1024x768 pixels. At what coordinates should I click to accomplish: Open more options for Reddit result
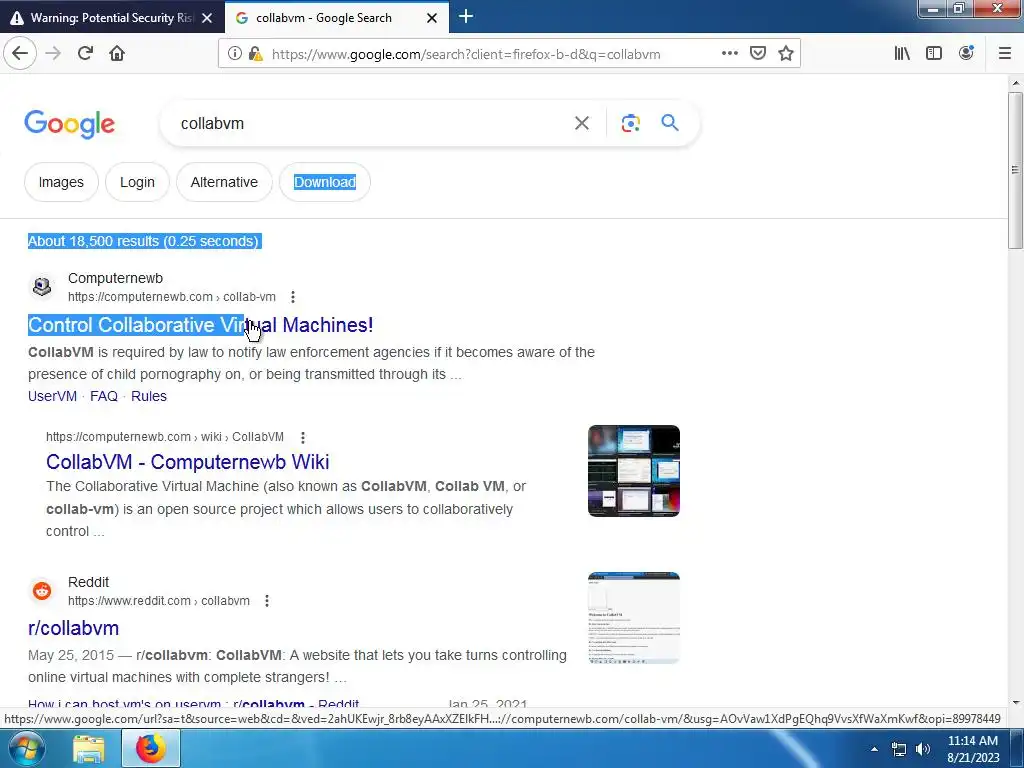(x=266, y=601)
